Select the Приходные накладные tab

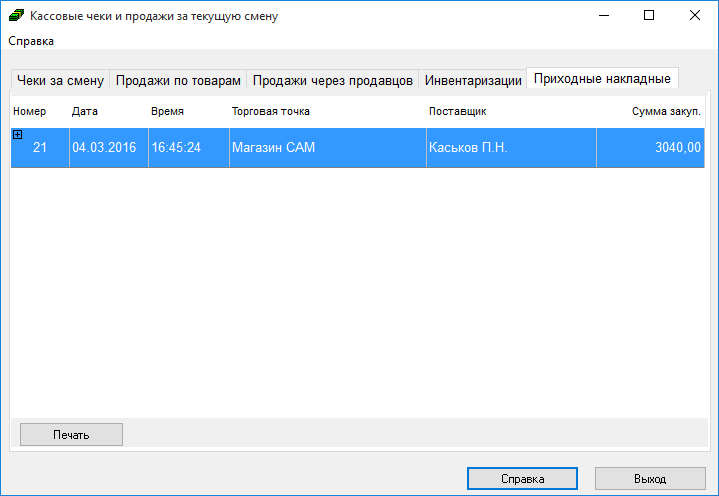click(x=602, y=78)
